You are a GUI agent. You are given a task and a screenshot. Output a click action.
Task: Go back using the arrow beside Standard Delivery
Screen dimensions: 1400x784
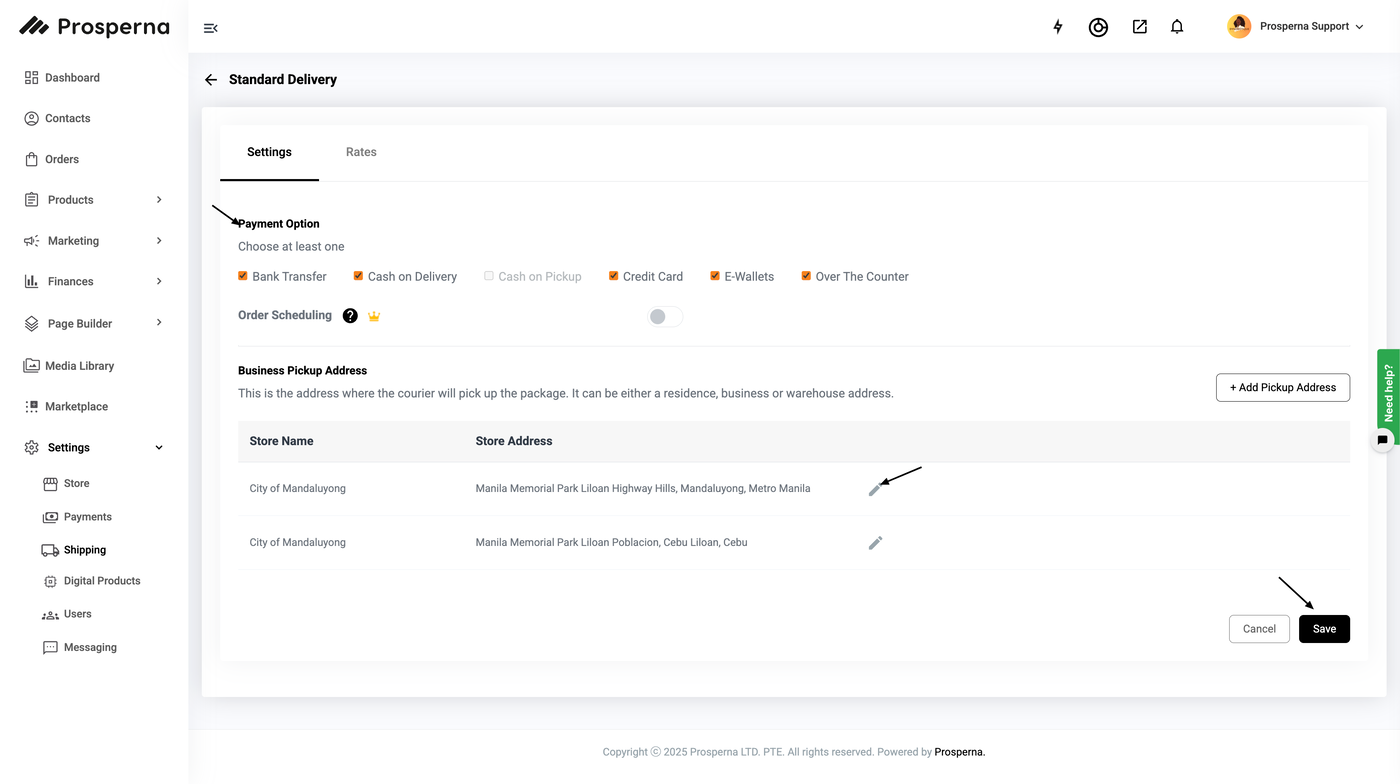pyautogui.click(x=211, y=80)
